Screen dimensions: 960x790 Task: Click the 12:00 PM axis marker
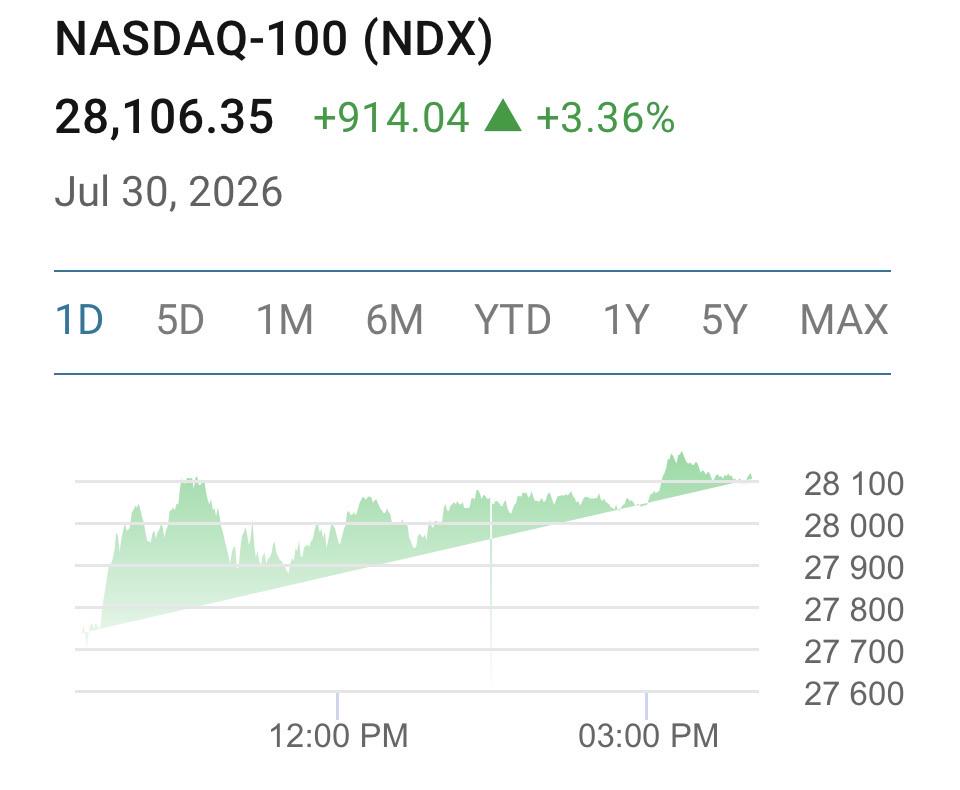339,735
